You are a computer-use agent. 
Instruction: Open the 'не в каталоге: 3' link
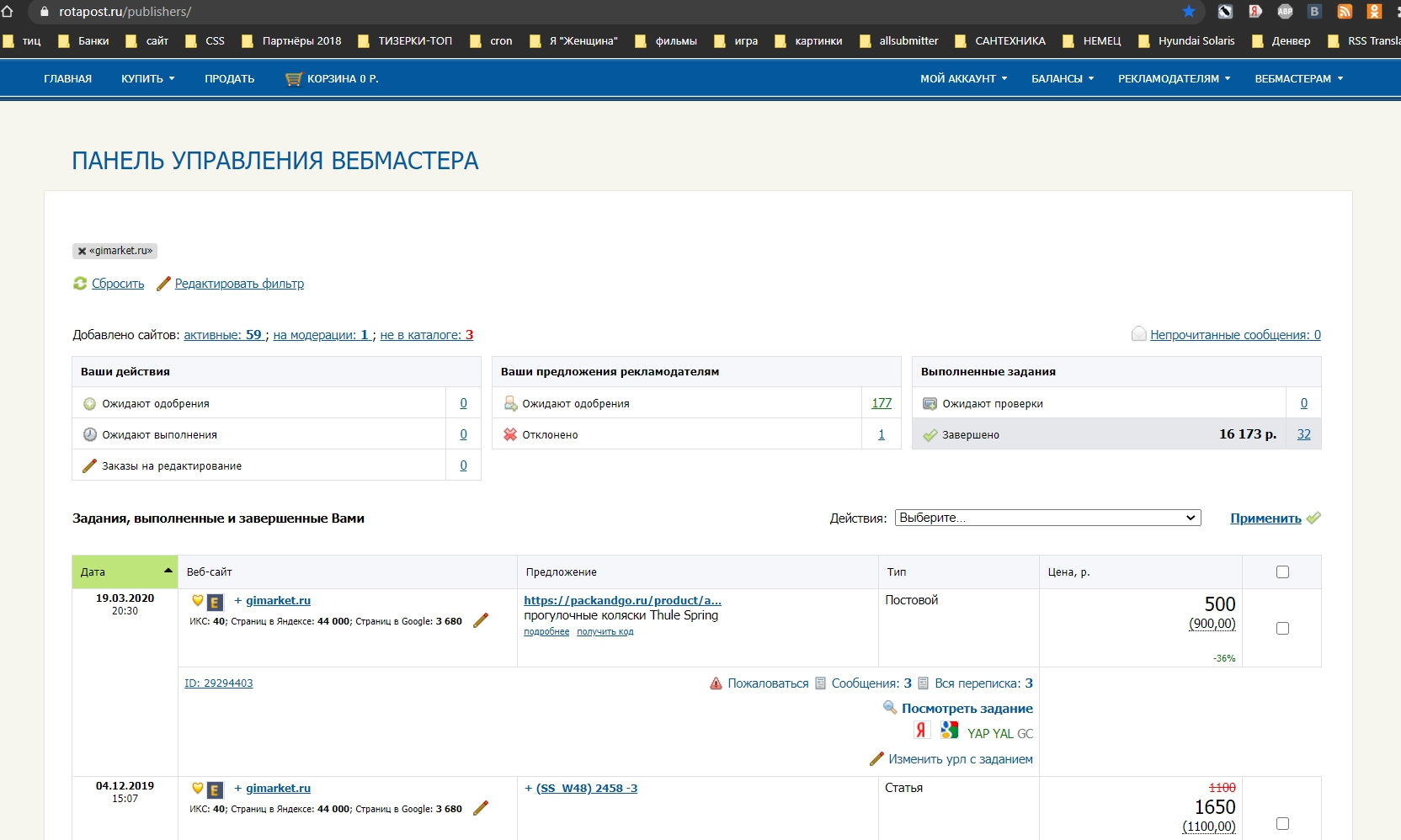(427, 335)
